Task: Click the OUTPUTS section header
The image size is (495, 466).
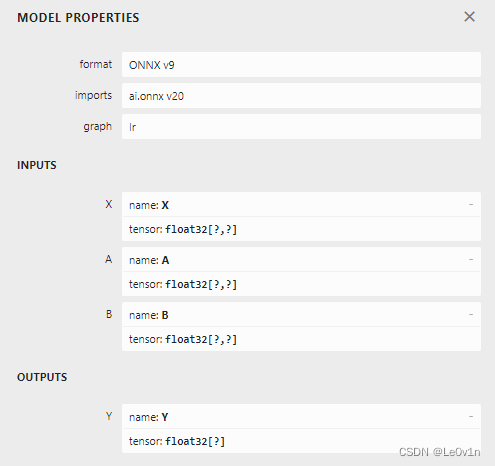Action: pos(42,377)
